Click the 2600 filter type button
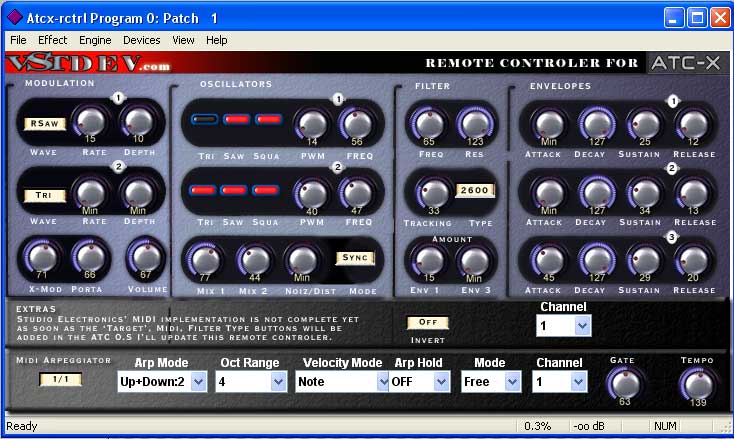The height and width of the screenshot is (439, 734). point(475,190)
